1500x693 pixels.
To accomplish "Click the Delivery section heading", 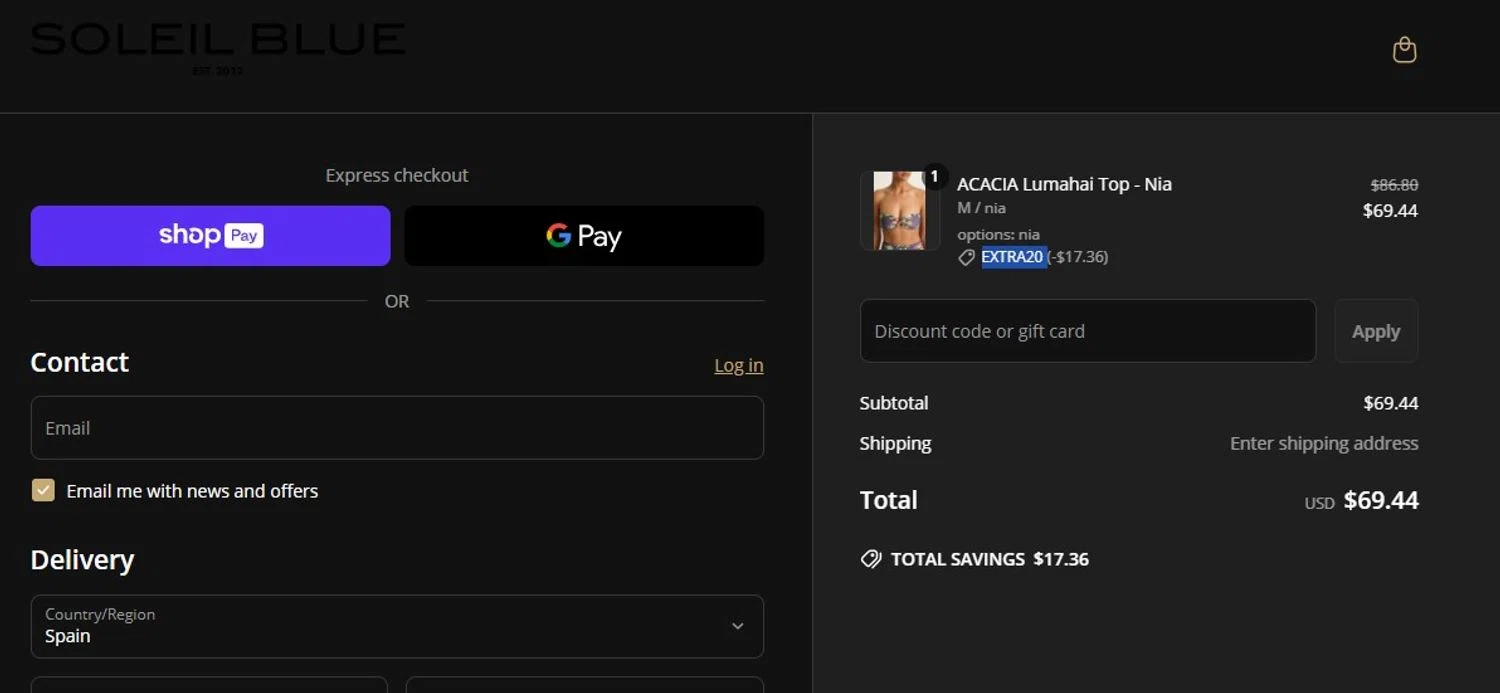I will pyautogui.click(x=82, y=560).
